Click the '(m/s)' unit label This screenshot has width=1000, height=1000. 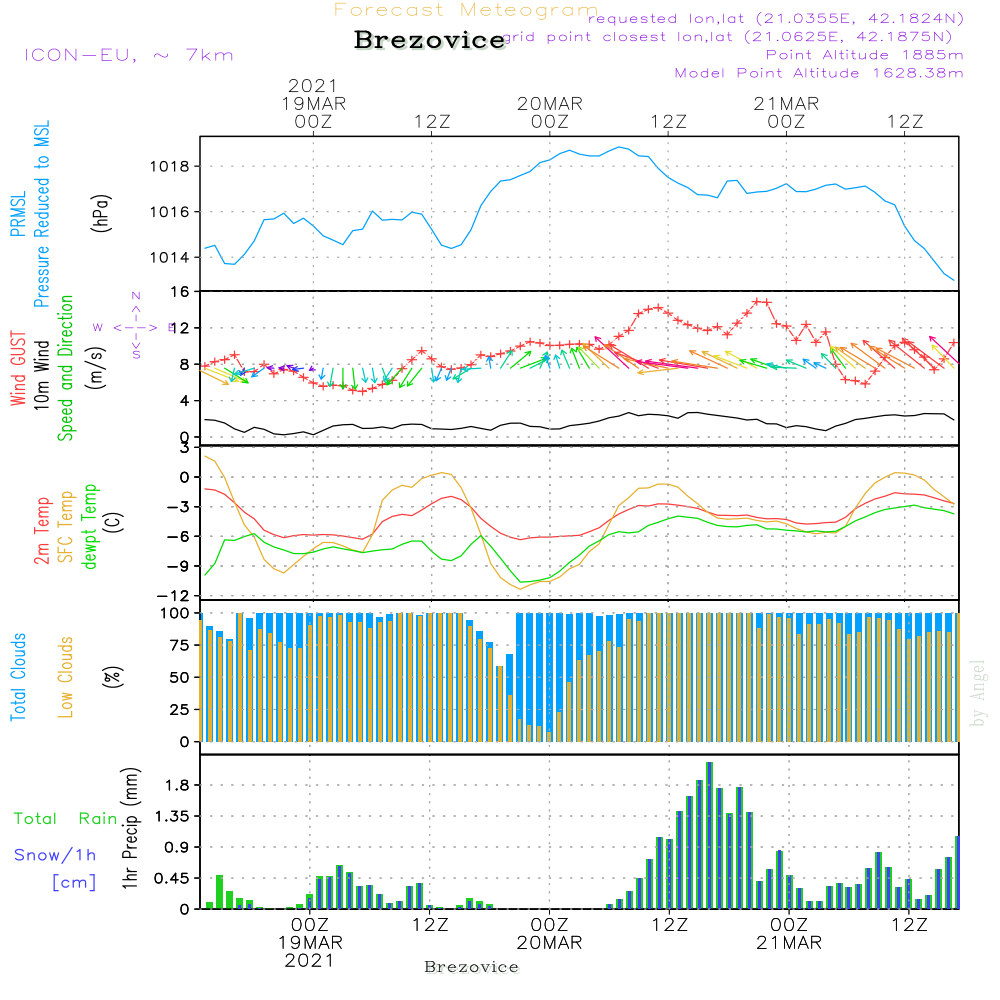(96, 369)
